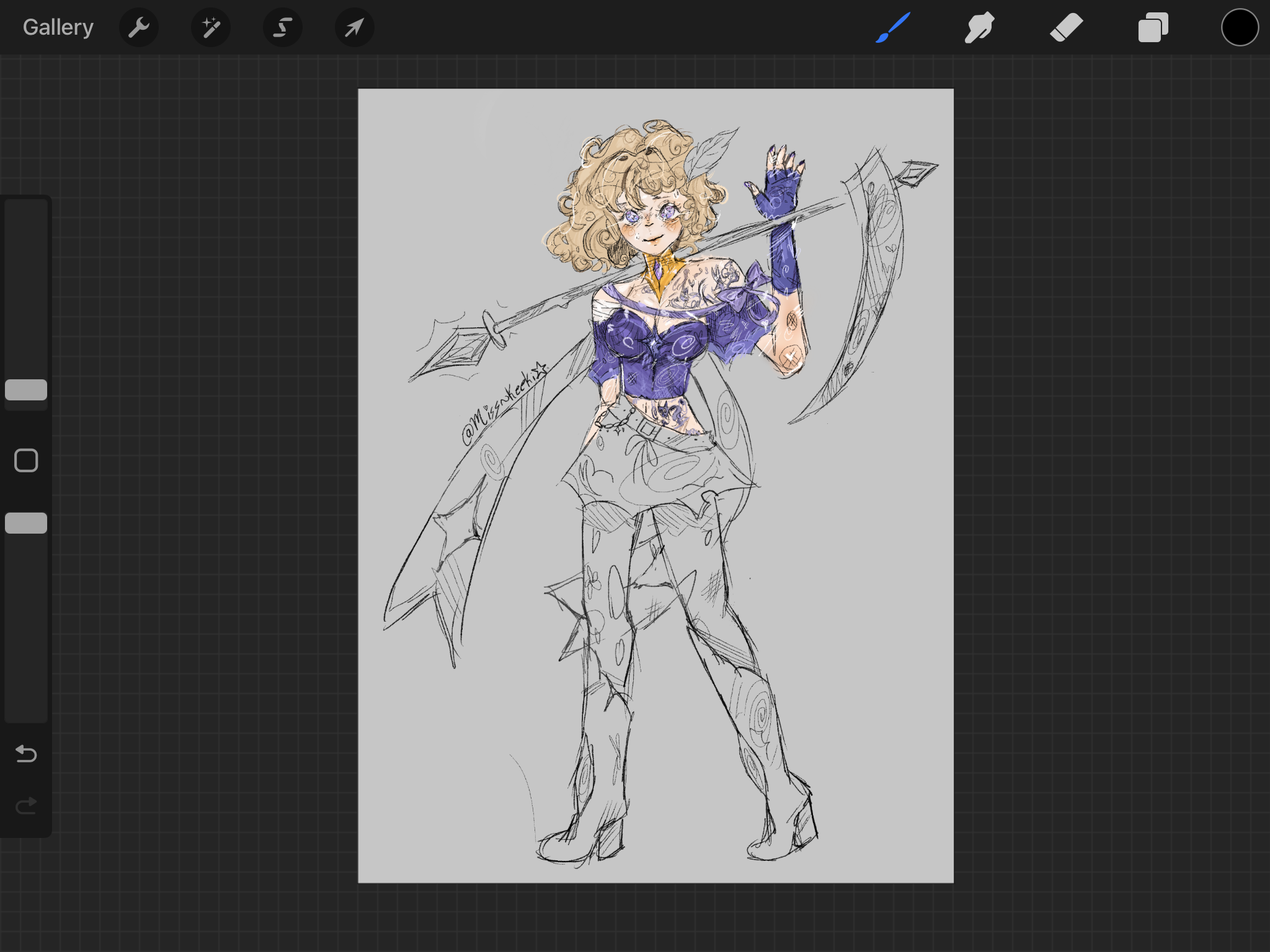Undo the last stroke
1270x952 pixels.
pos(26,754)
